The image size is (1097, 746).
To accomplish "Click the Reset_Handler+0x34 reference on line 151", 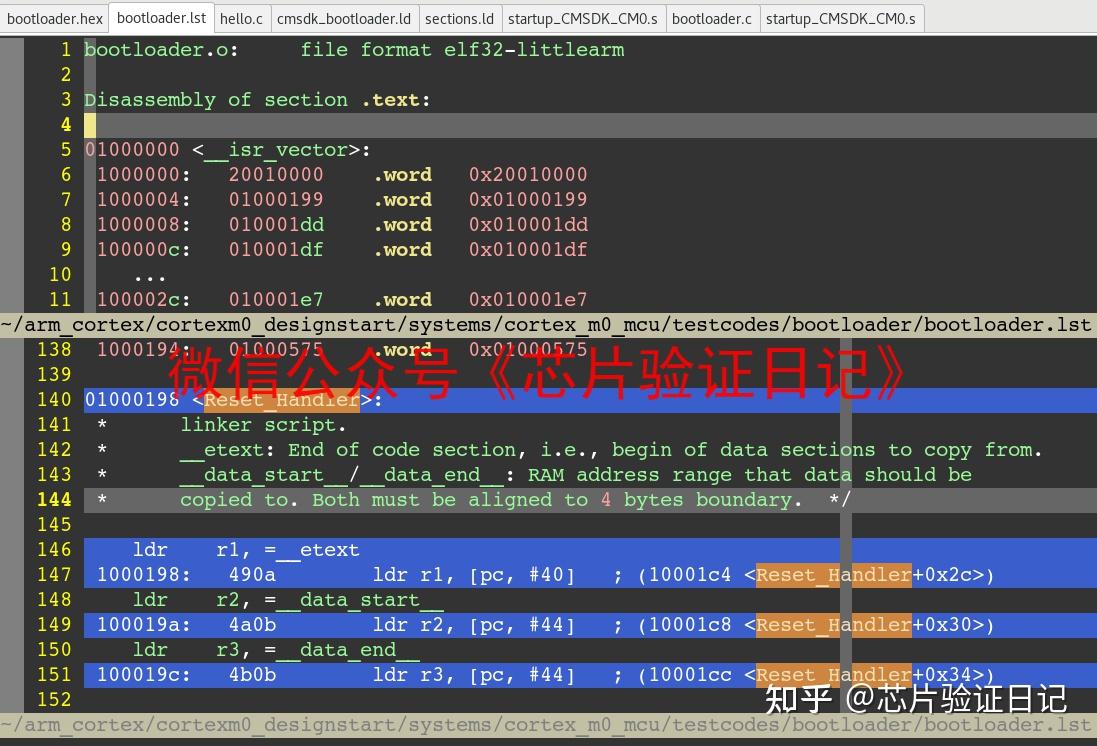I will (833, 674).
